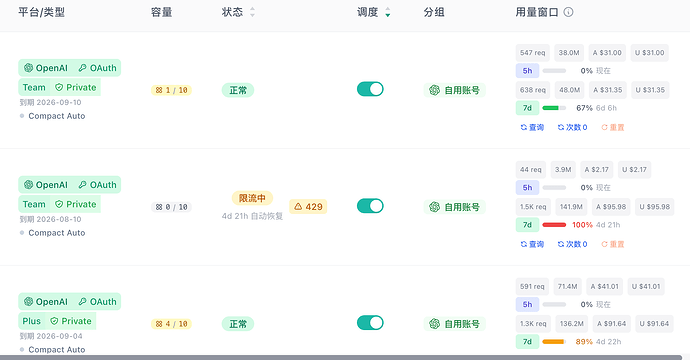Click the info icon beside 用量窗口

tap(568, 12)
